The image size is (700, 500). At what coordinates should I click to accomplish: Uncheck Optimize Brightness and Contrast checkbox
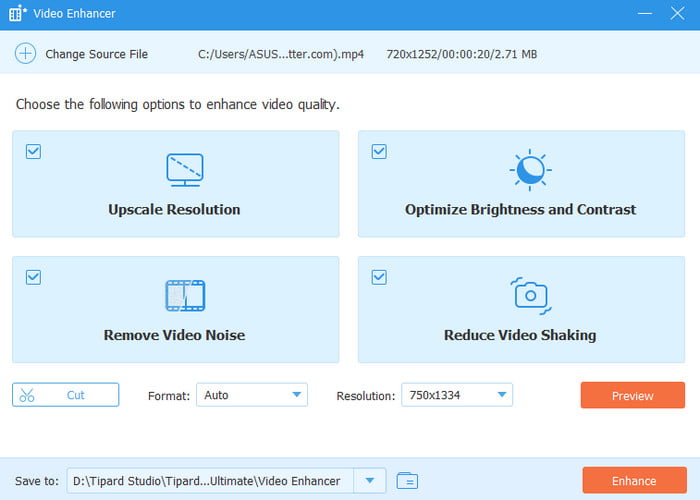pos(379,151)
